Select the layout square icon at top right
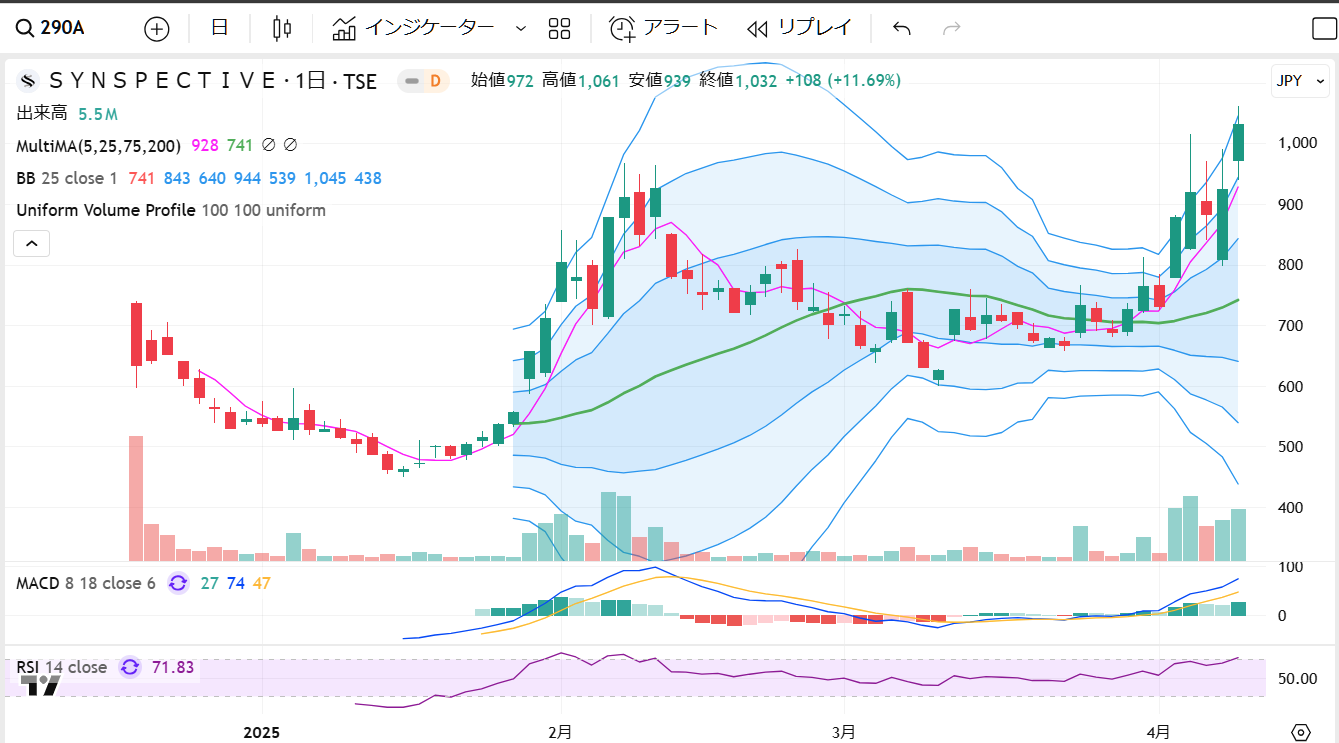The image size is (1339, 743). (x=1324, y=28)
